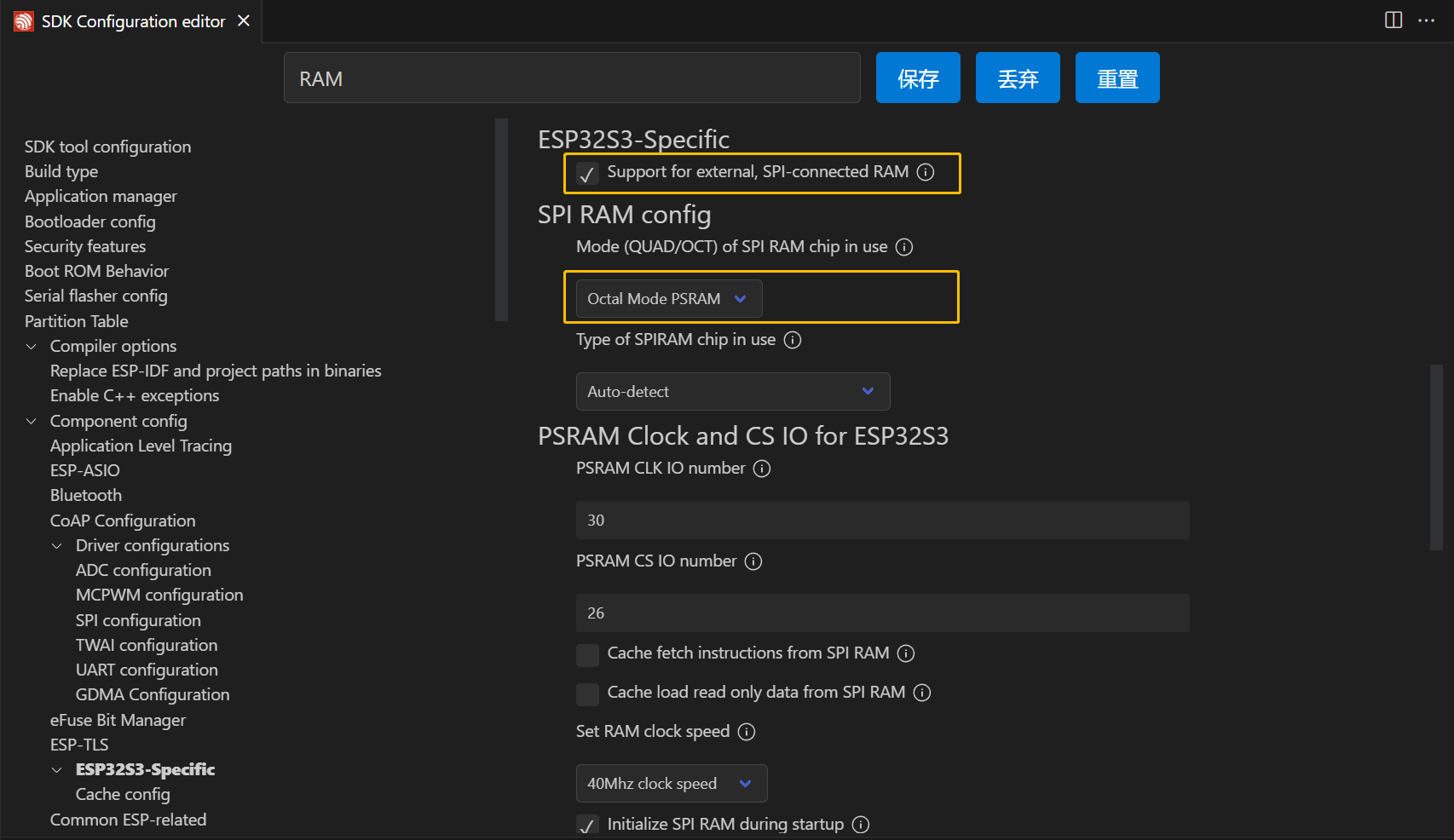Open MCPWM configuration item
Viewport: 1454px width, 840px height.
tap(159, 595)
